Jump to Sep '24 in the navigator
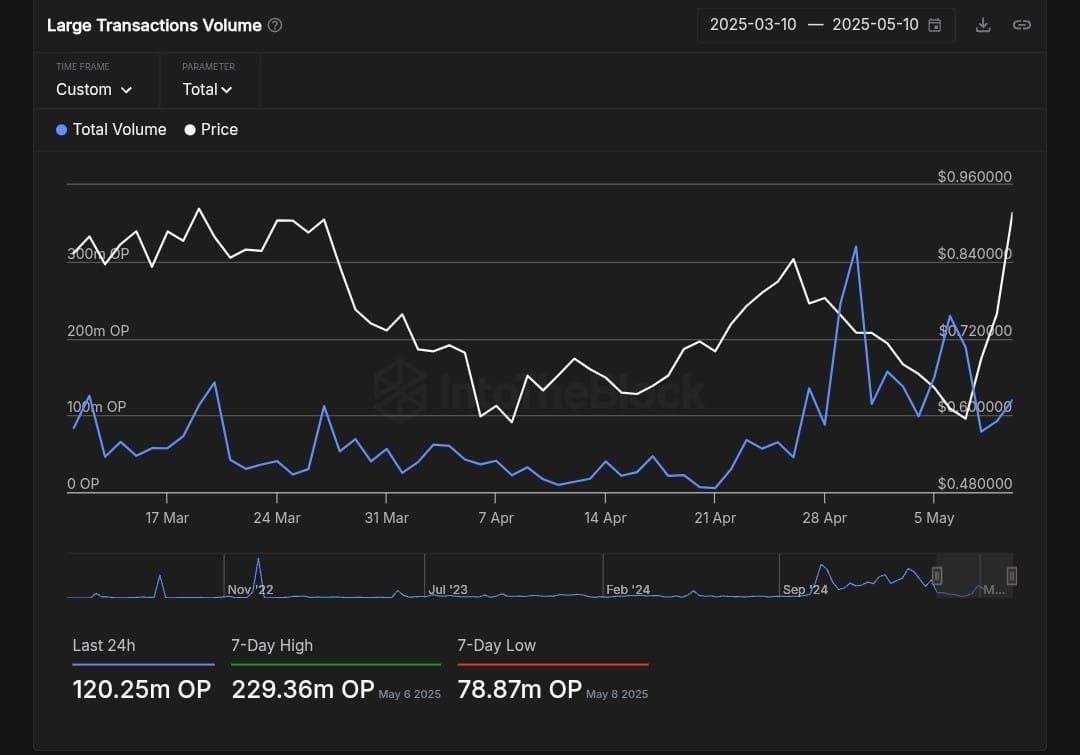 (805, 590)
